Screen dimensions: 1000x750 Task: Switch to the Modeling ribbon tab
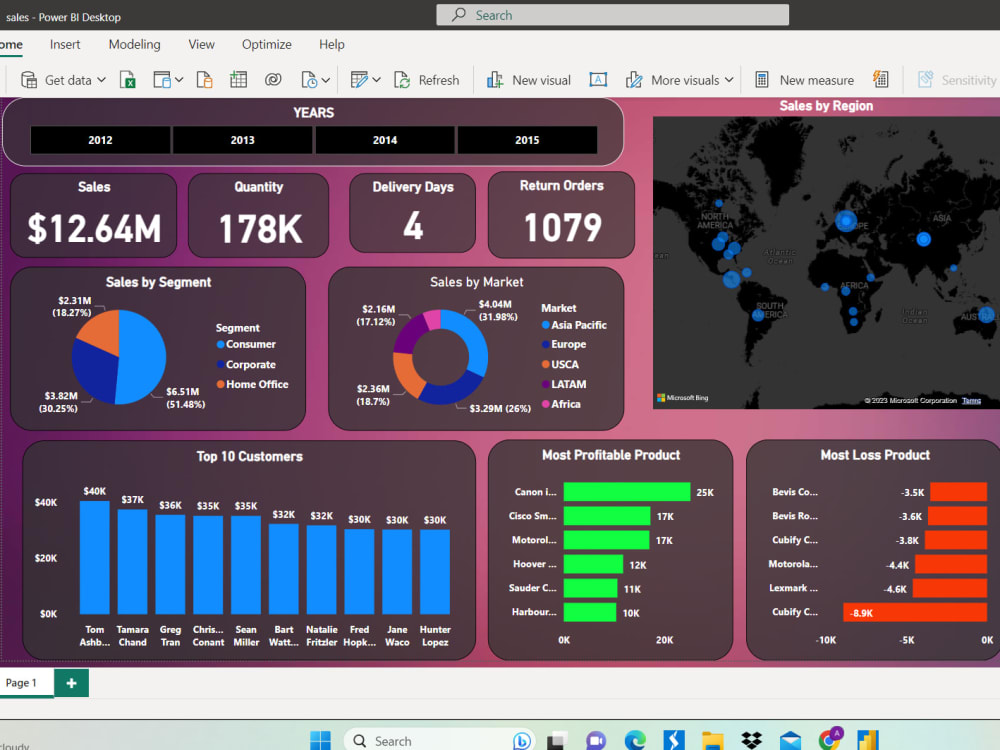(x=134, y=44)
